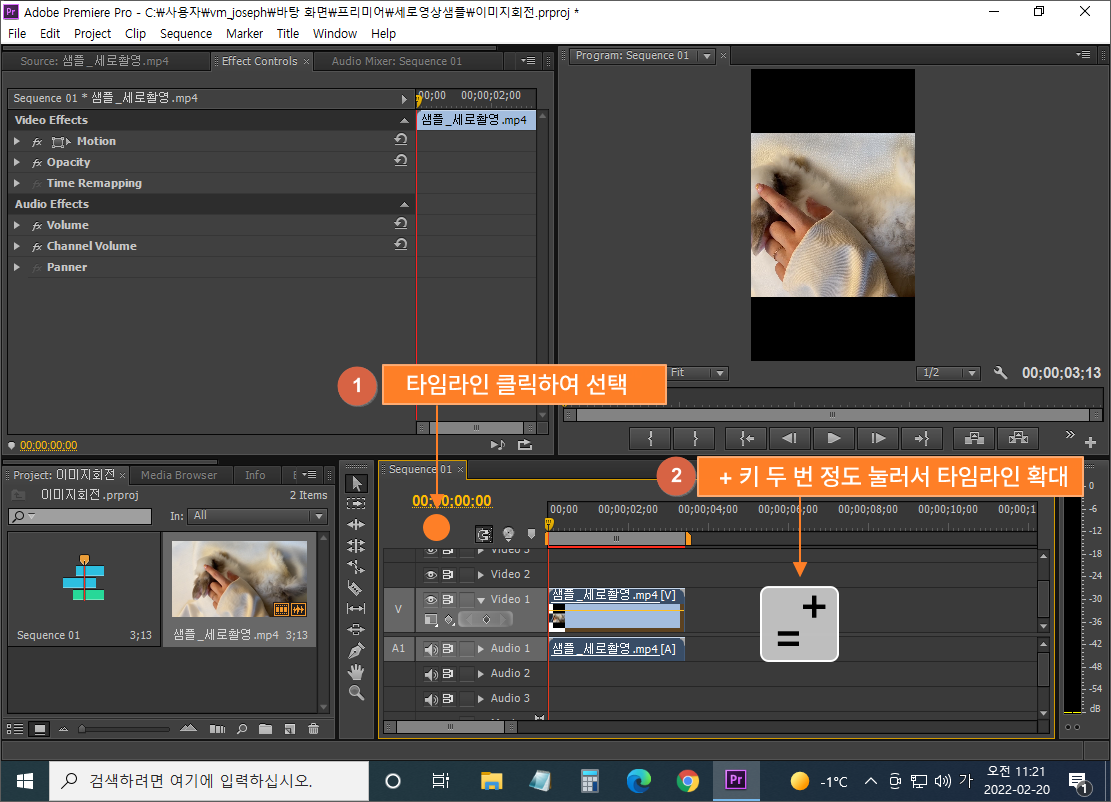Open the Clip menu

click(135, 33)
